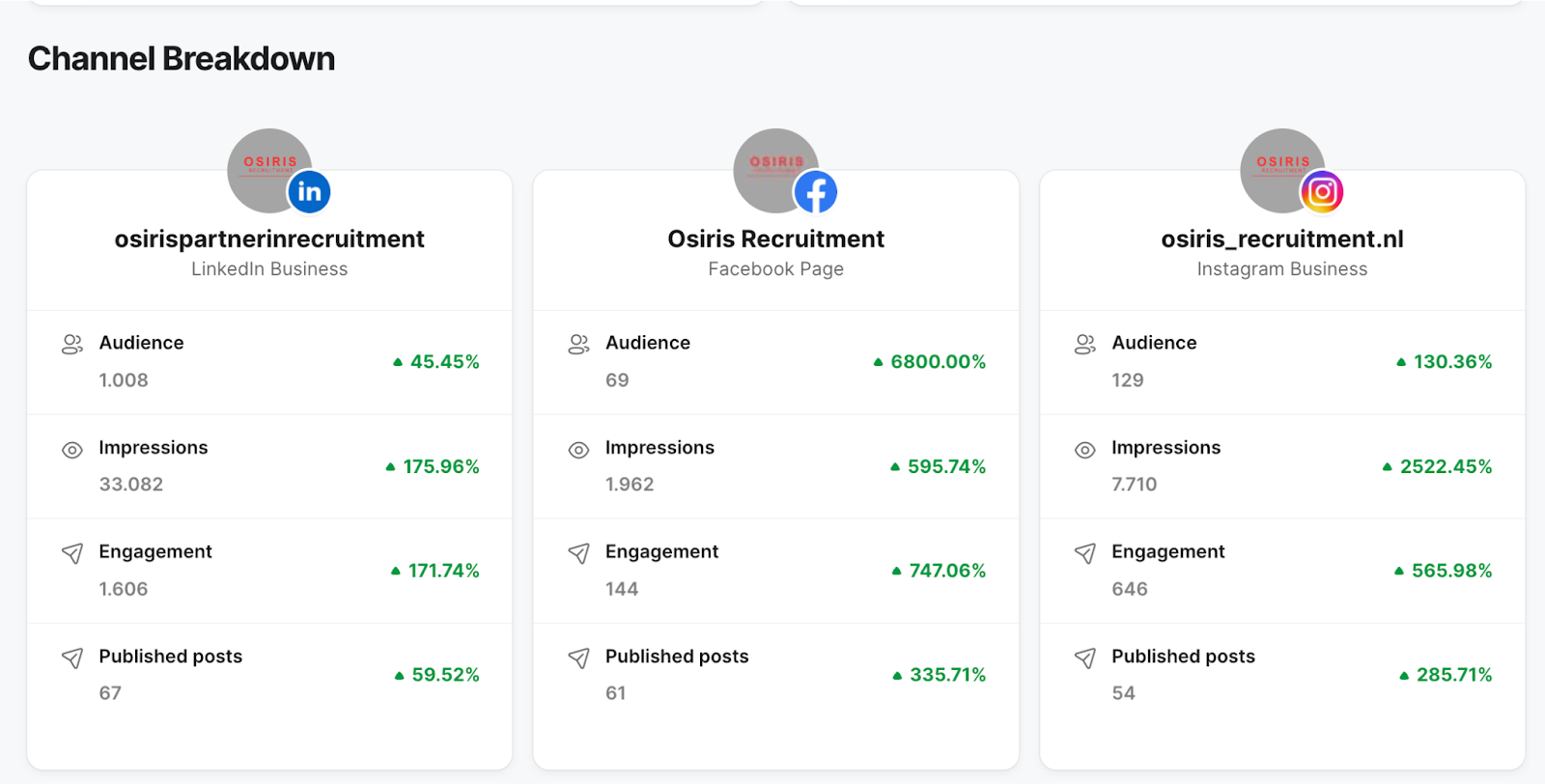Click the Instagram badge on osiris_recruitment.nl avatar

[x=1322, y=192]
